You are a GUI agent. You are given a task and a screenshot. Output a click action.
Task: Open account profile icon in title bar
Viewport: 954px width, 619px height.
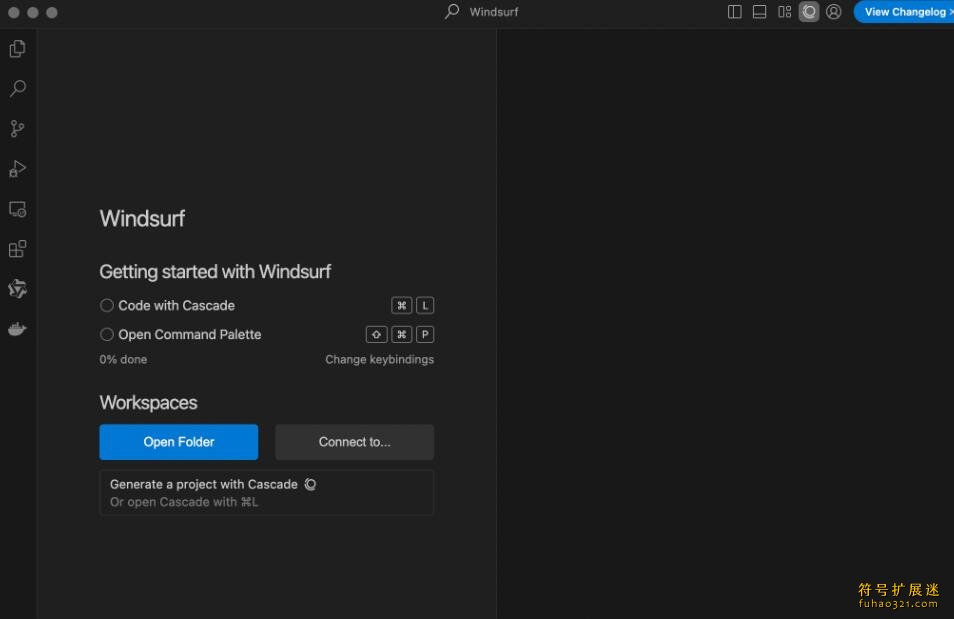[834, 12]
